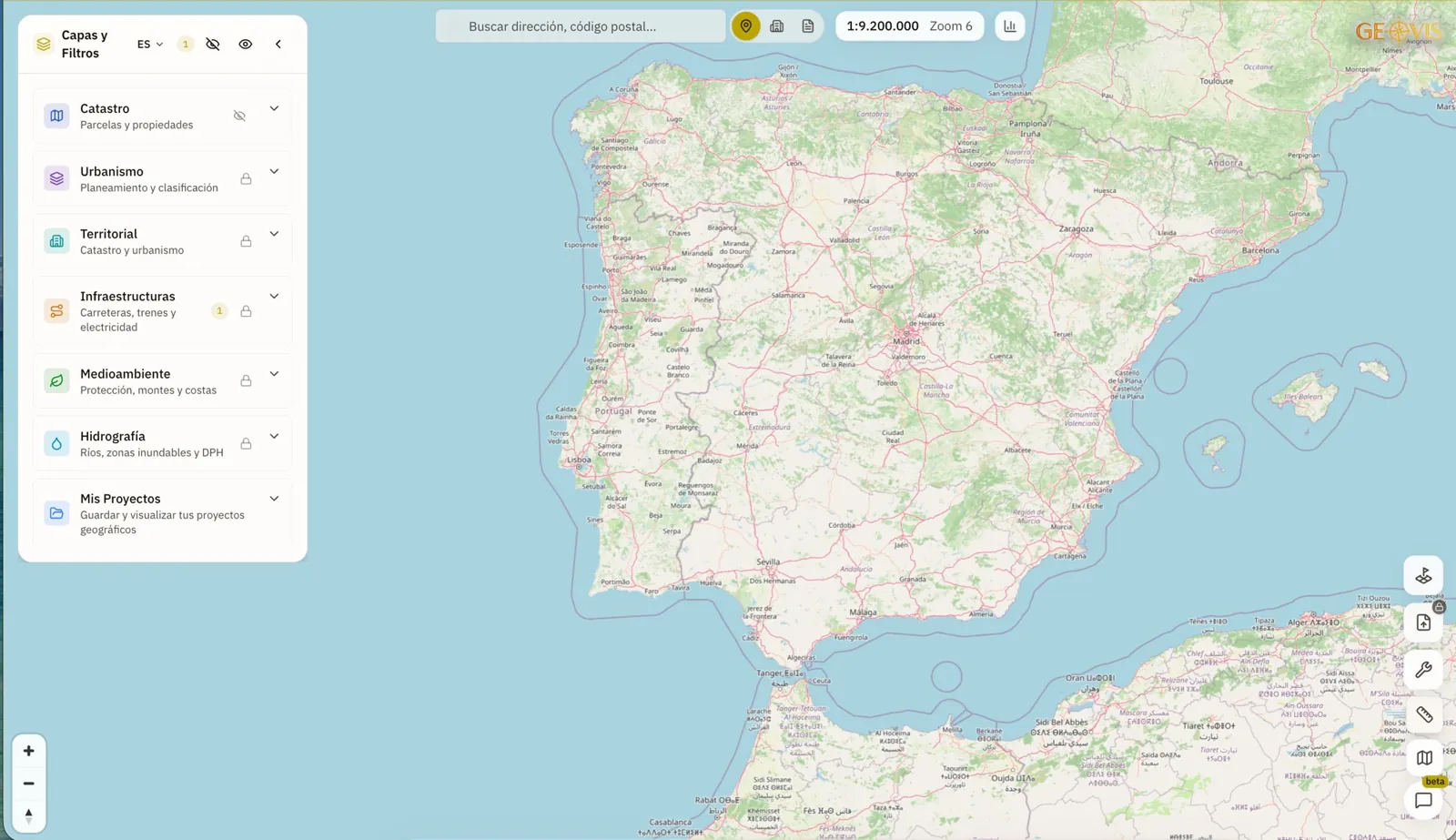Click the Mis Proyectos folder icon
Image resolution: width=1456 pixels, height=840 pixels.
point(56,513)
